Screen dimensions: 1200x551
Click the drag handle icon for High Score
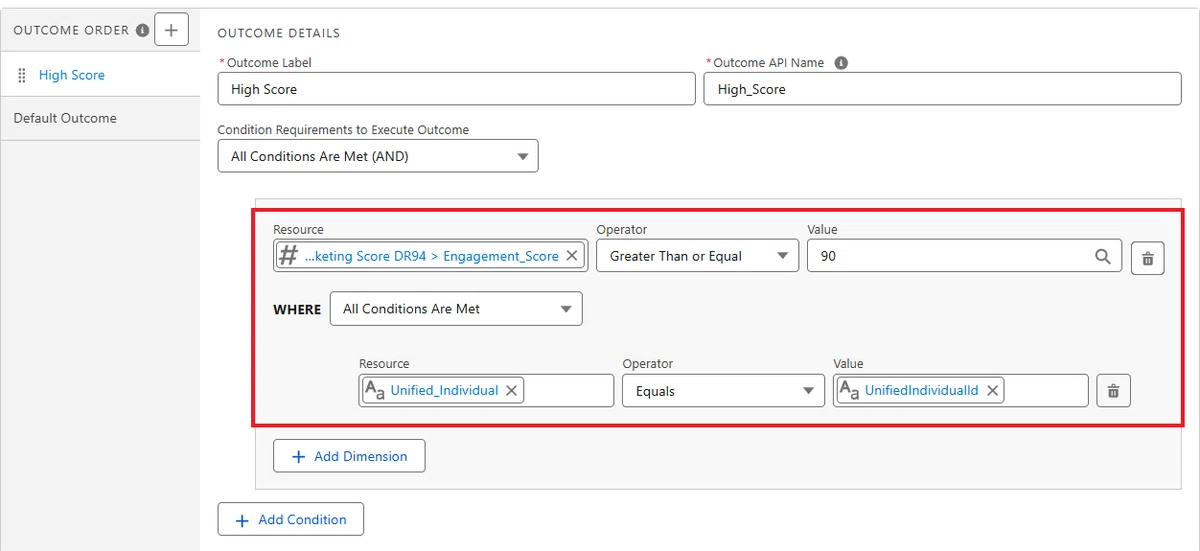tap(22, 75)
